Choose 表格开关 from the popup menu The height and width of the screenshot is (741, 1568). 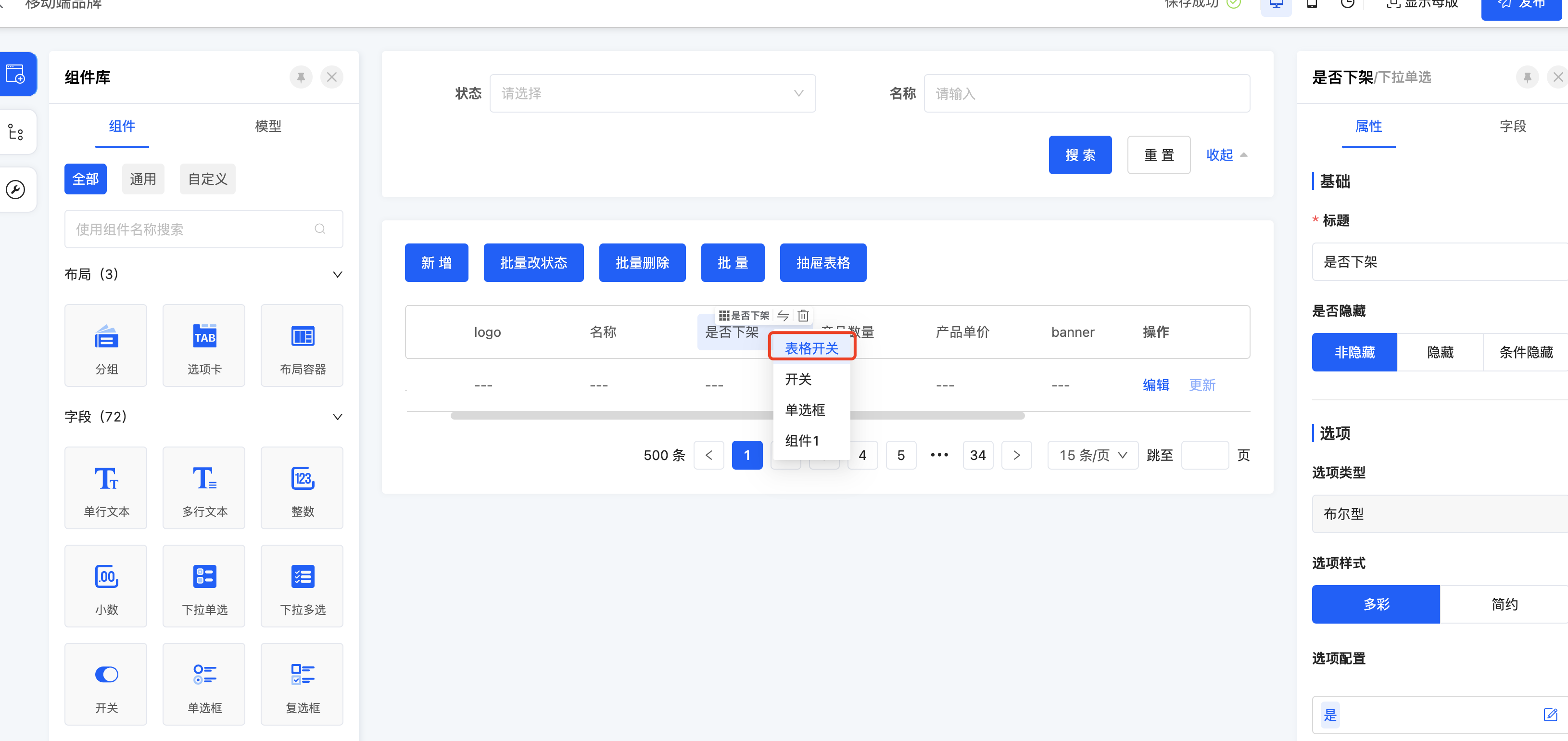tap(811, 348)
